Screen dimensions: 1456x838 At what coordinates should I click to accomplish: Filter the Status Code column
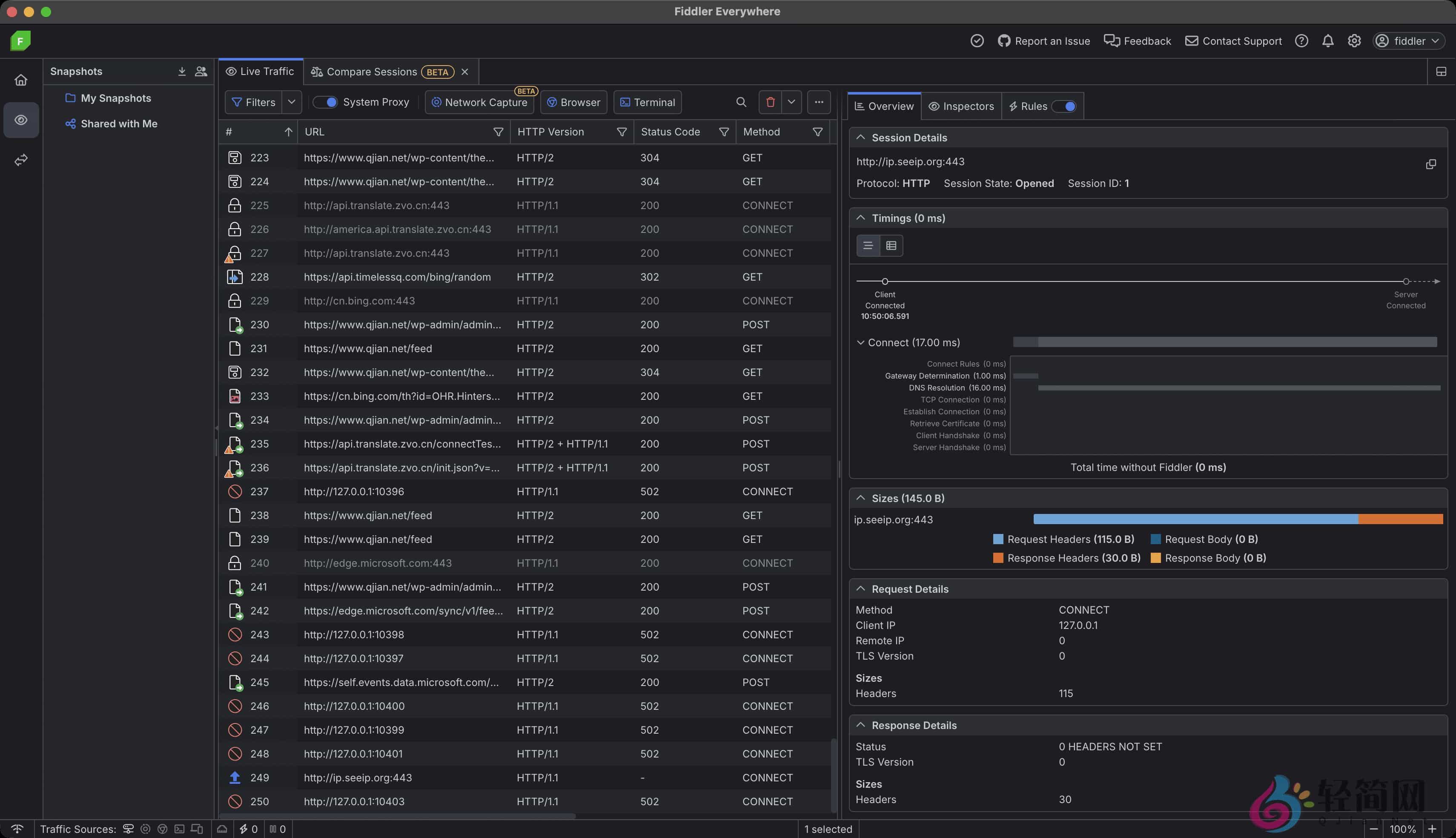724,132
